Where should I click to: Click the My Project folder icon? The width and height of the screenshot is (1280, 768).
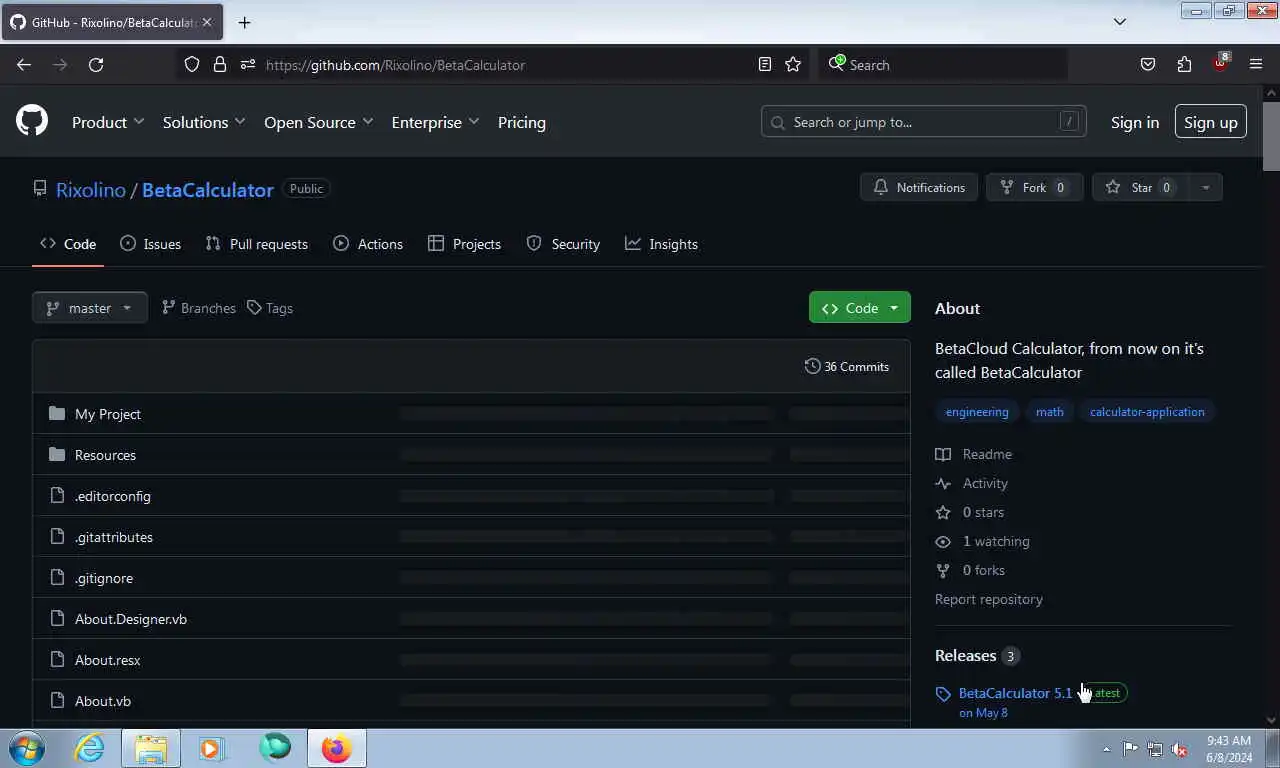click(57, 413)
